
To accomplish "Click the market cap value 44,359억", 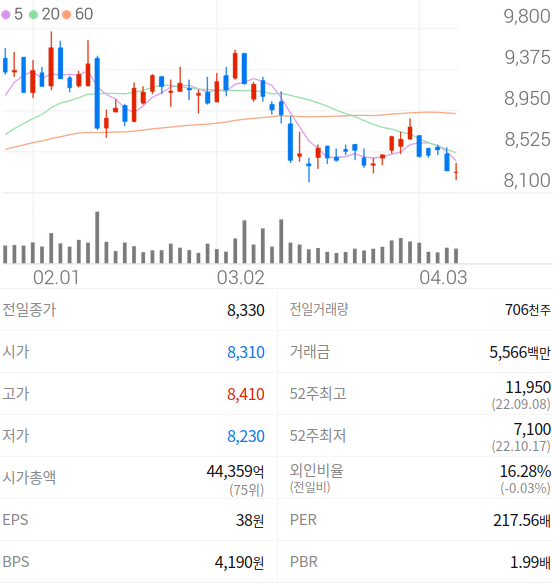I will 235,471.
